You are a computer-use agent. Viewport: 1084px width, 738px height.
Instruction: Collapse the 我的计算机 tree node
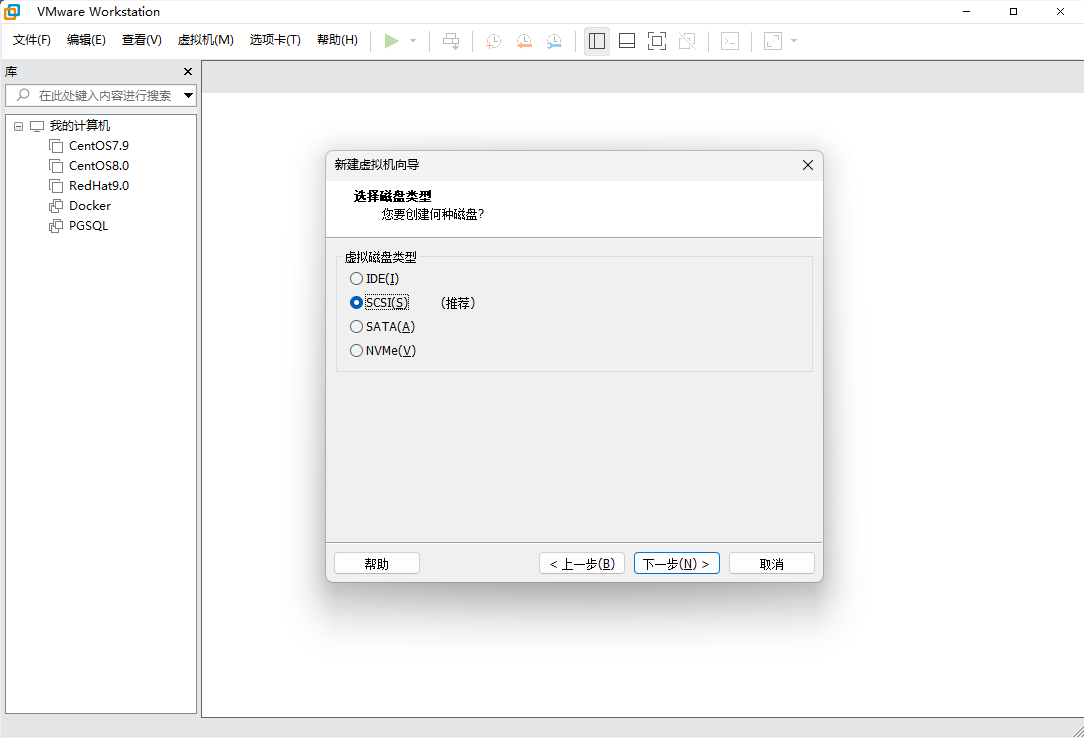(19, 126)
